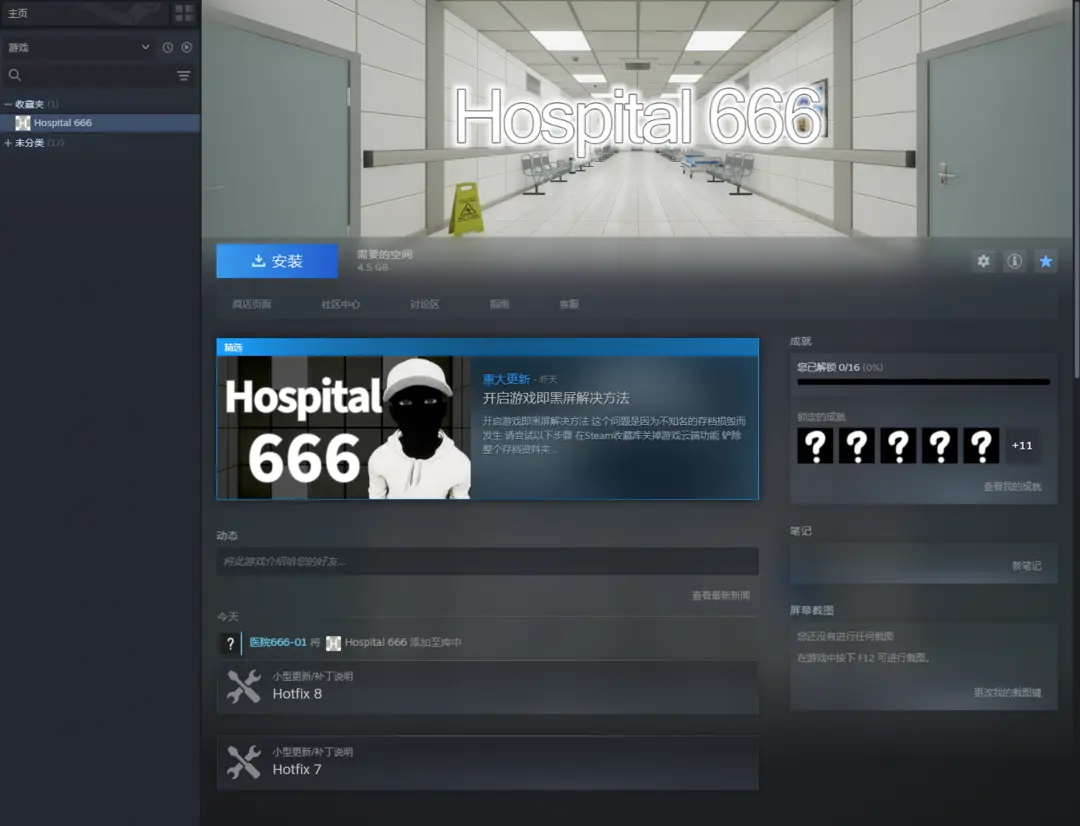The image size is (1080, 826).
Task: Click the activity status input field
Action: click(488, 561)
